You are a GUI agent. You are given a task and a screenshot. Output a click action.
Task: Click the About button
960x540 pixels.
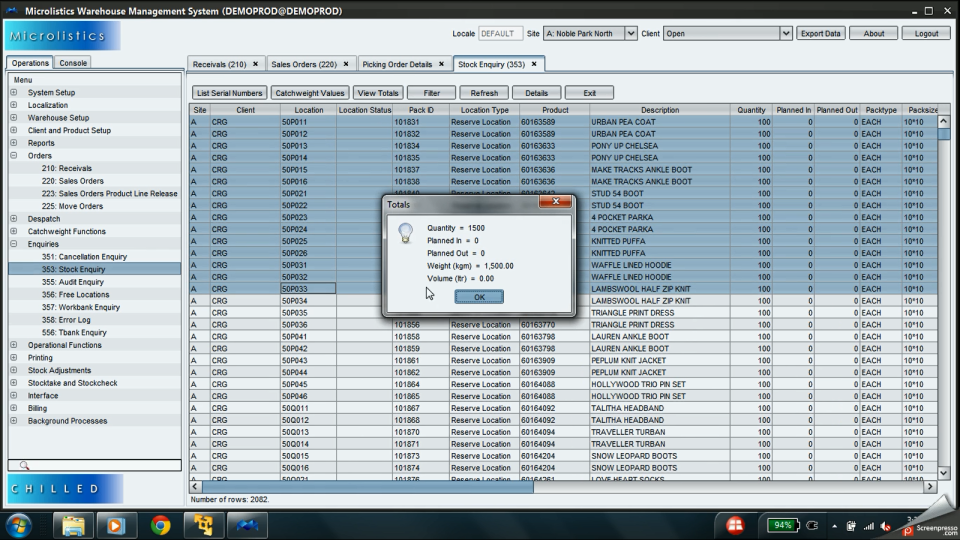pyautogui.click(x=873, y=34)
